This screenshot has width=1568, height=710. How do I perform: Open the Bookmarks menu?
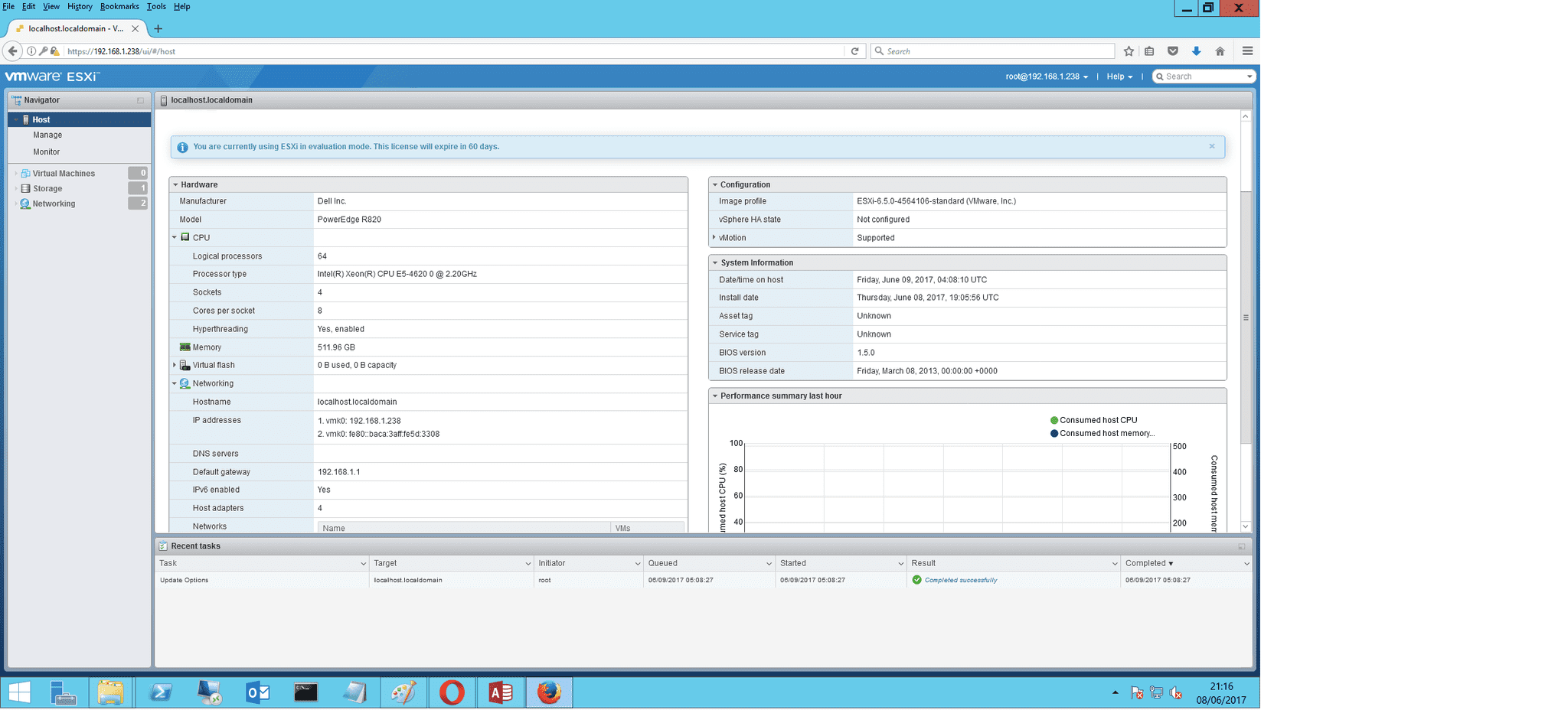point(119,6)
